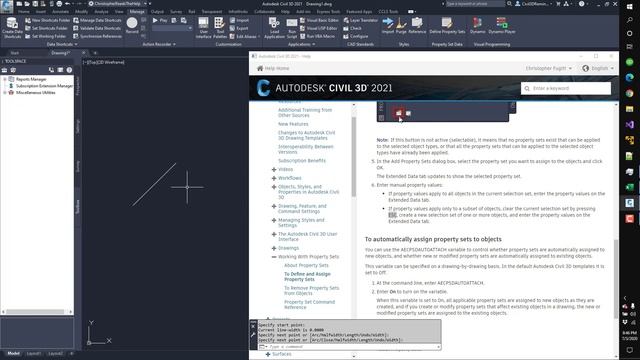The height and width of the screenshot is (360, 640).
Task: Expand Miscellaneous Utilities tree node
Action: tap(5, 93)
